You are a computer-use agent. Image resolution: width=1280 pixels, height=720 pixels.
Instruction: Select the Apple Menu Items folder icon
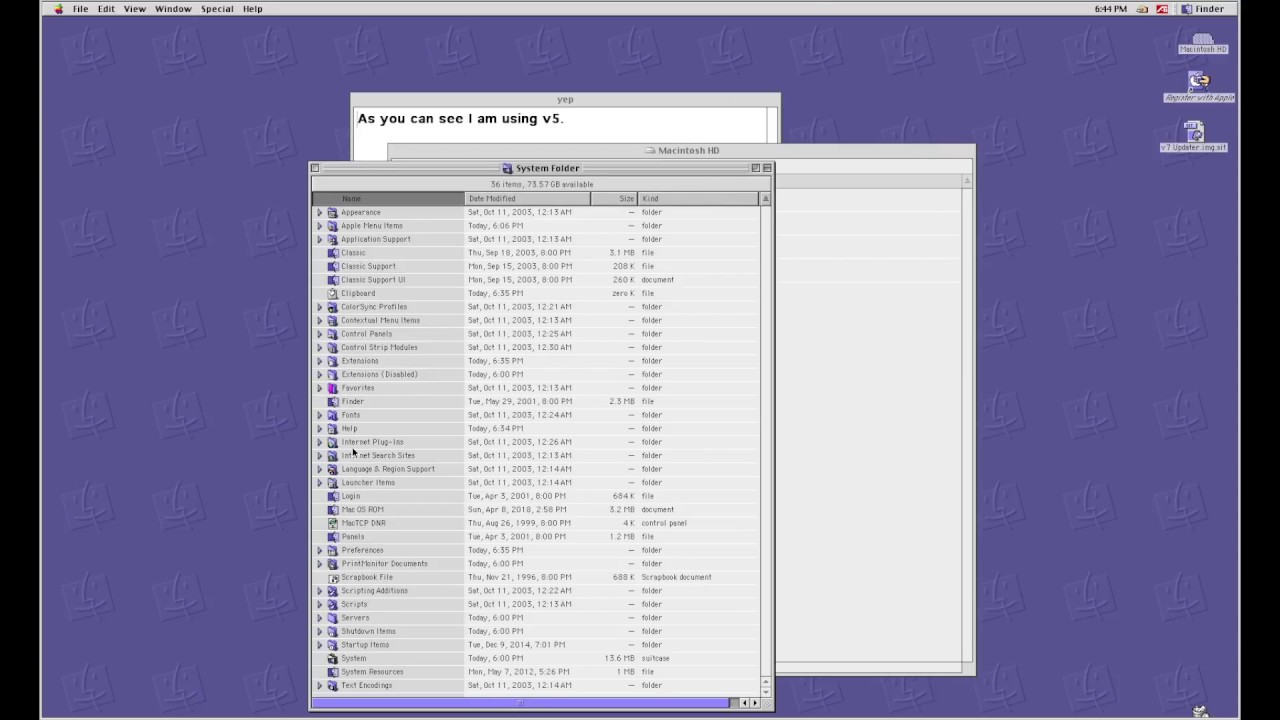pyautogui.click(x=333, y=226)
